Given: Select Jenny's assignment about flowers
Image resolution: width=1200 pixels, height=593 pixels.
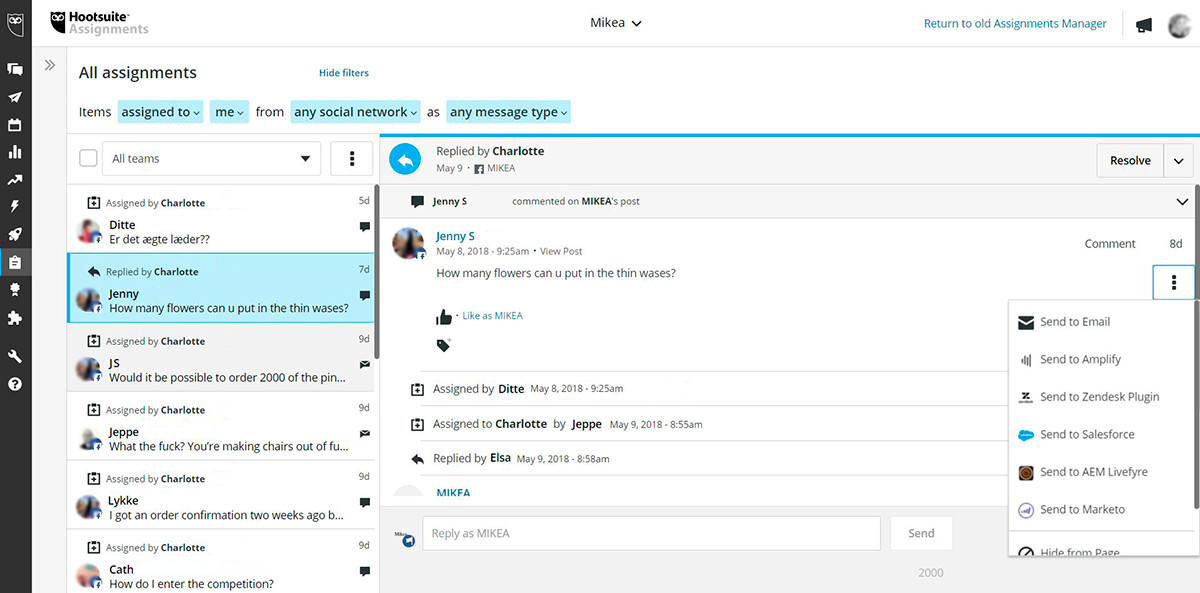Looking at the screenshot, I should 220,288.
